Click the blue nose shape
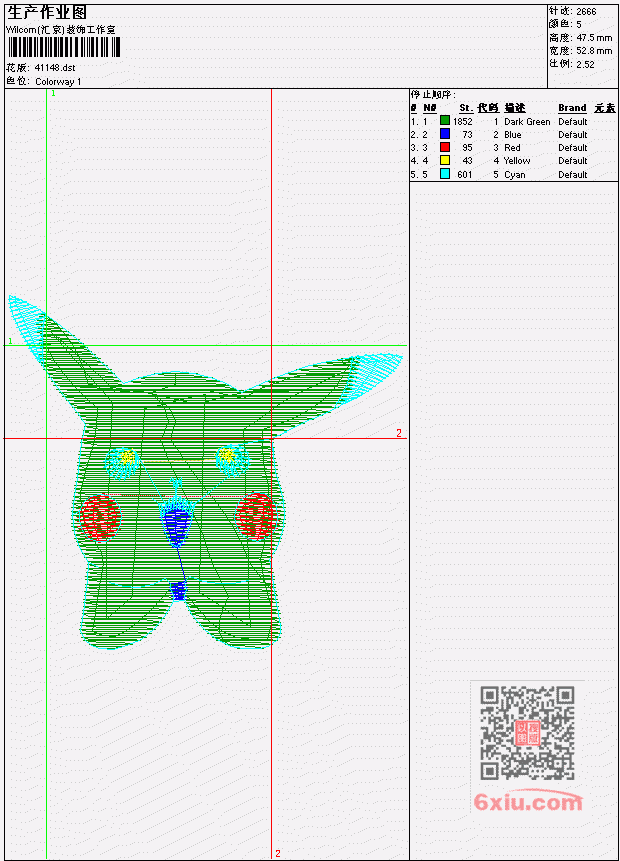This screenshot has width=620, height=861. (176, 527)
